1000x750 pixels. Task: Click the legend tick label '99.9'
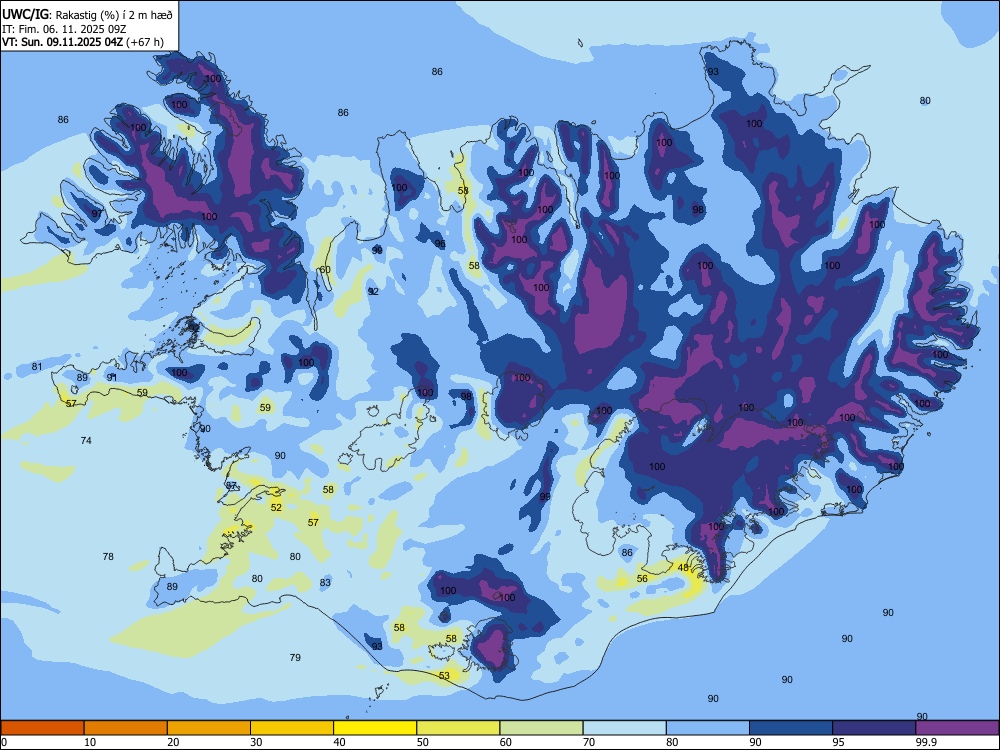(x=925, y=742)
